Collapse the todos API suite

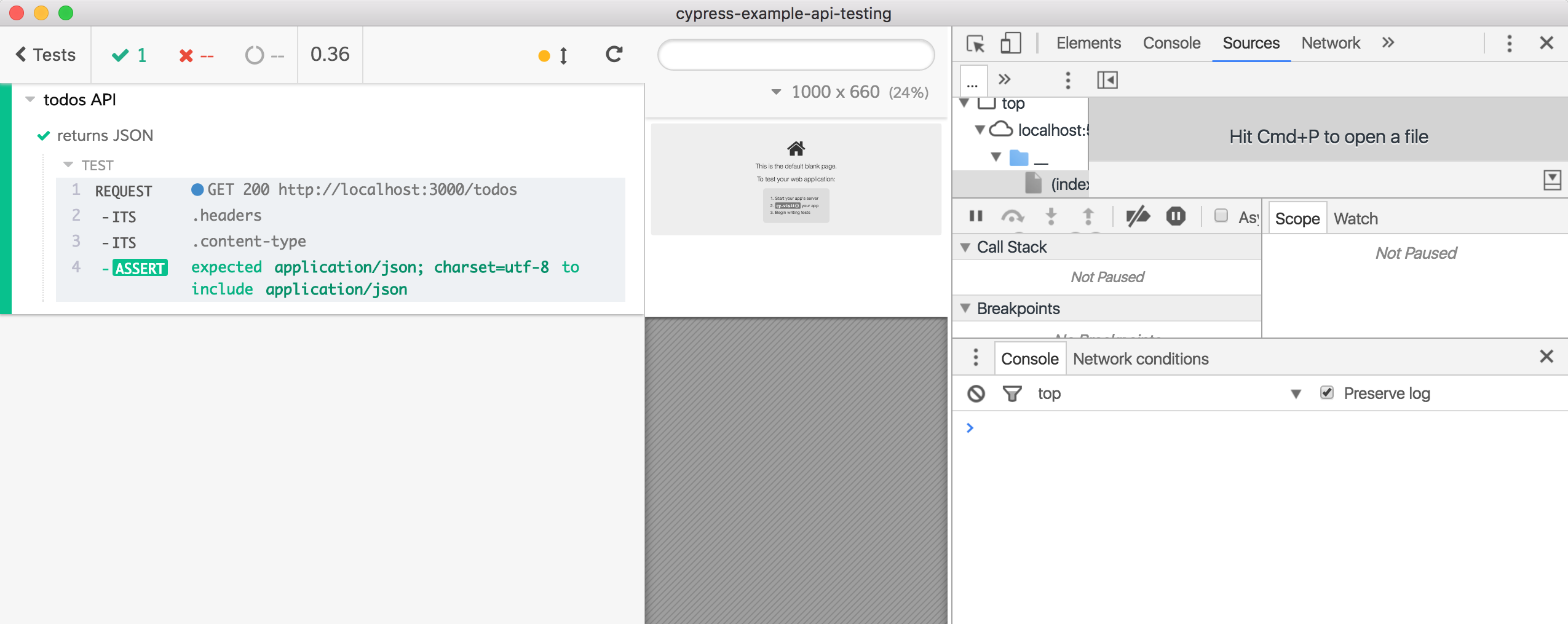click(30, 100)
